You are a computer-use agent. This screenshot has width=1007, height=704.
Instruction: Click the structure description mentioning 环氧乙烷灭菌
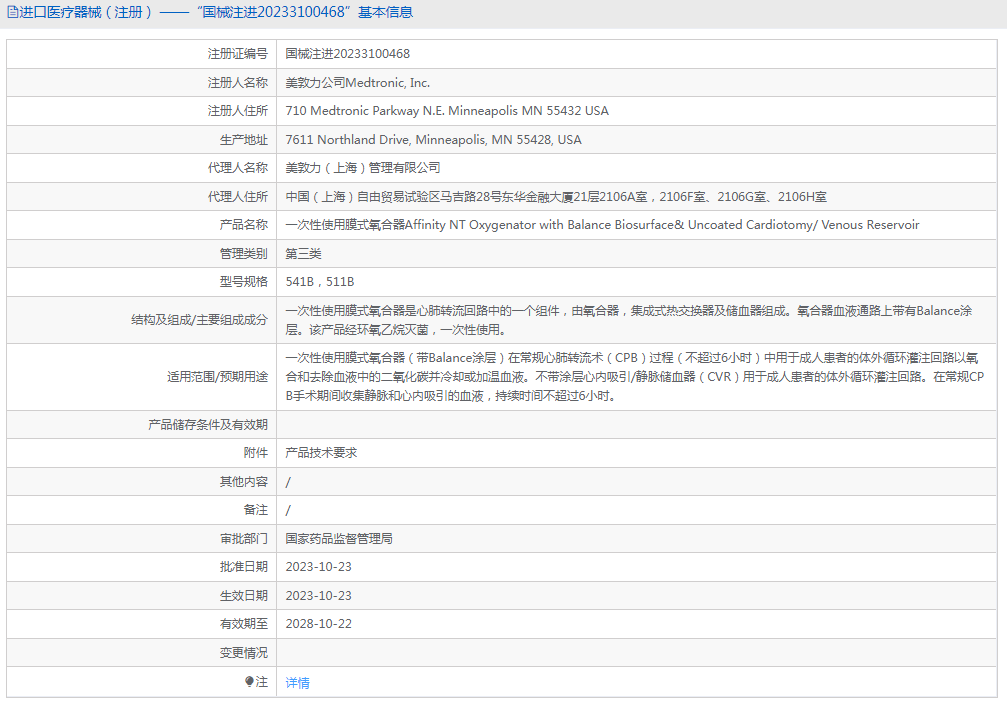629,320
